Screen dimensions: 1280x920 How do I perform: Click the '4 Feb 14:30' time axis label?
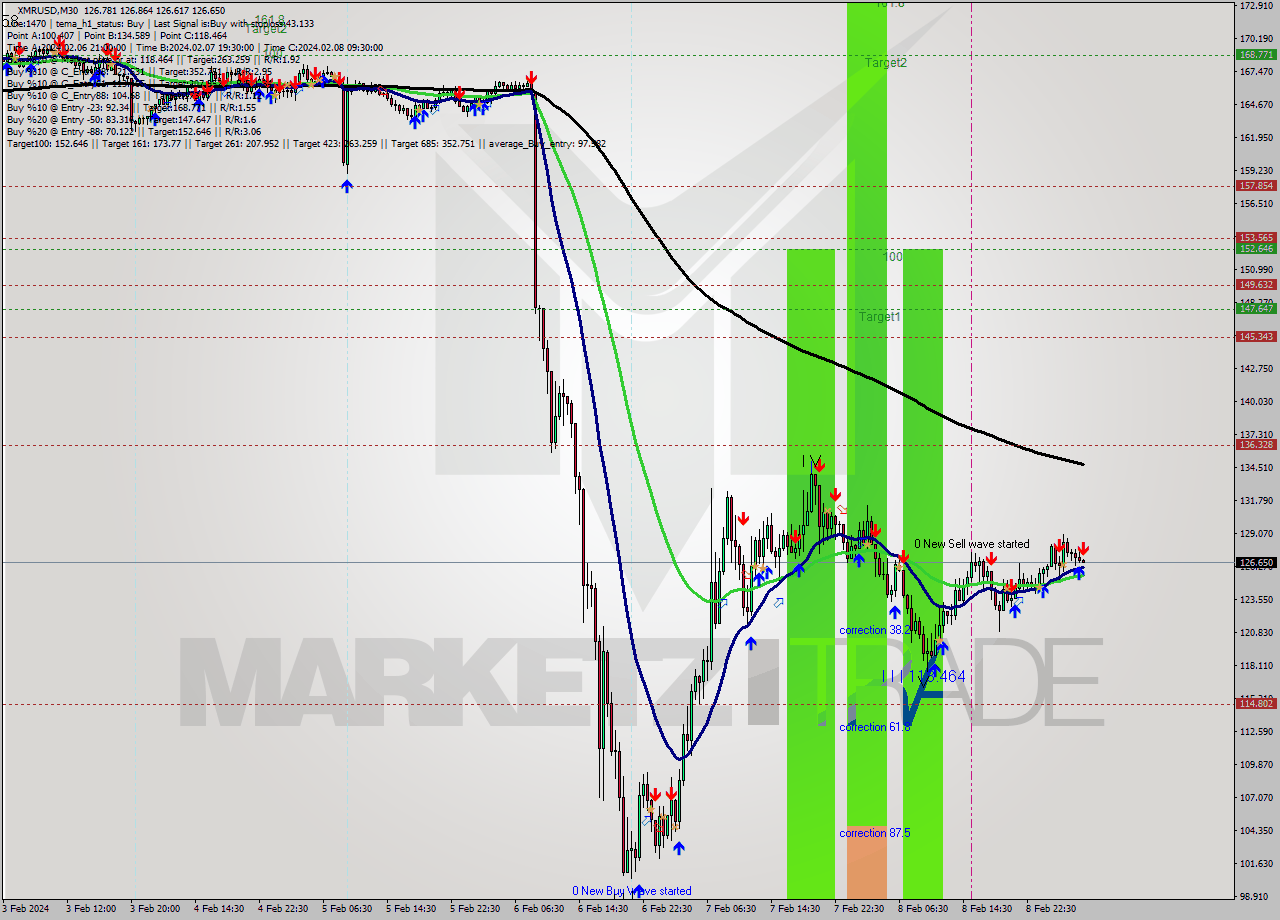coord(218,909)
